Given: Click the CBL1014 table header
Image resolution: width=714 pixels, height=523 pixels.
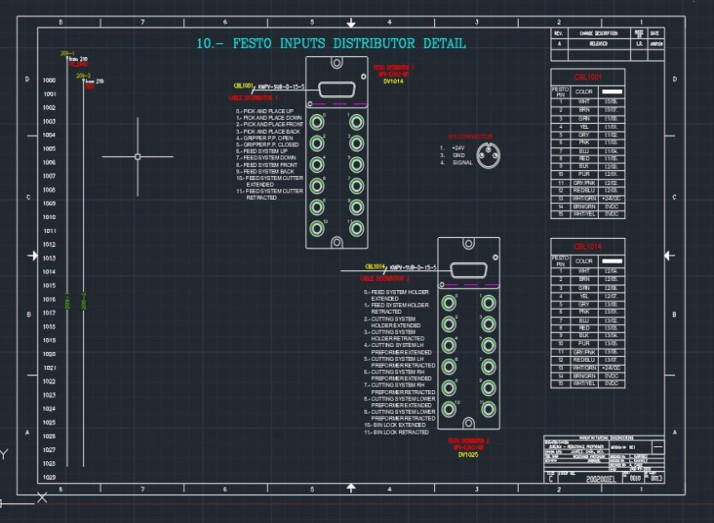Looking at the screenshot, I should point(586,246).
